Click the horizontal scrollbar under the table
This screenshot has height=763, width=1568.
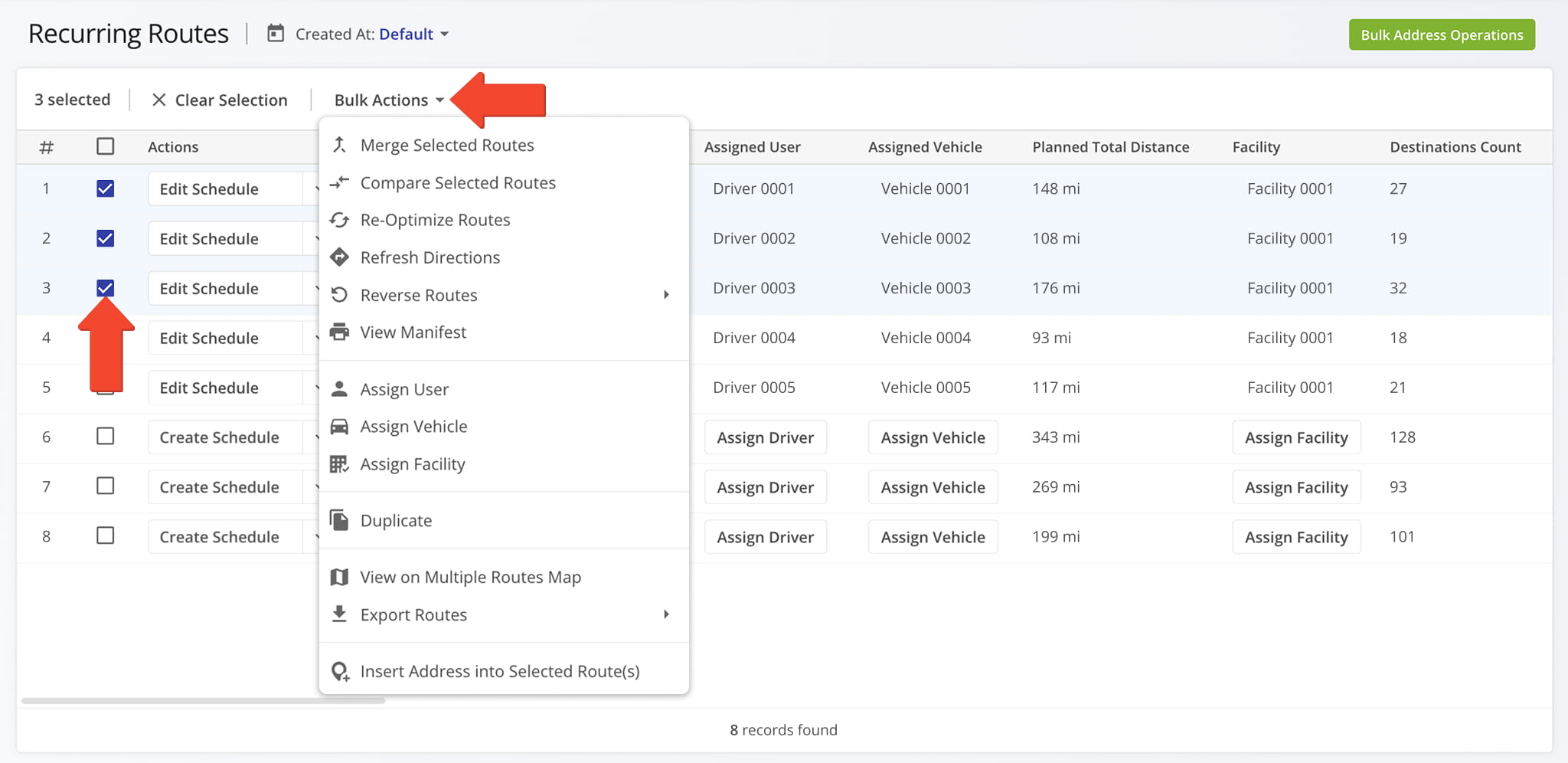(203, 700)
